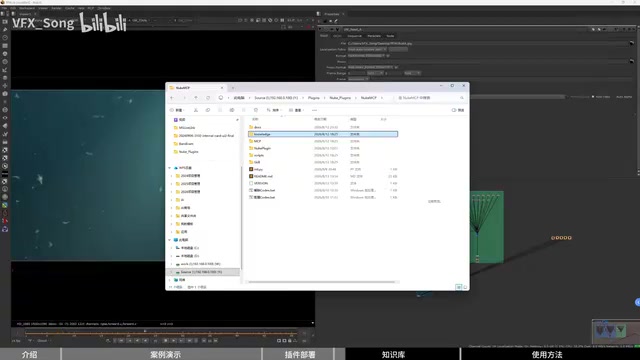Collapse the WPS cloud tree section

170,168
